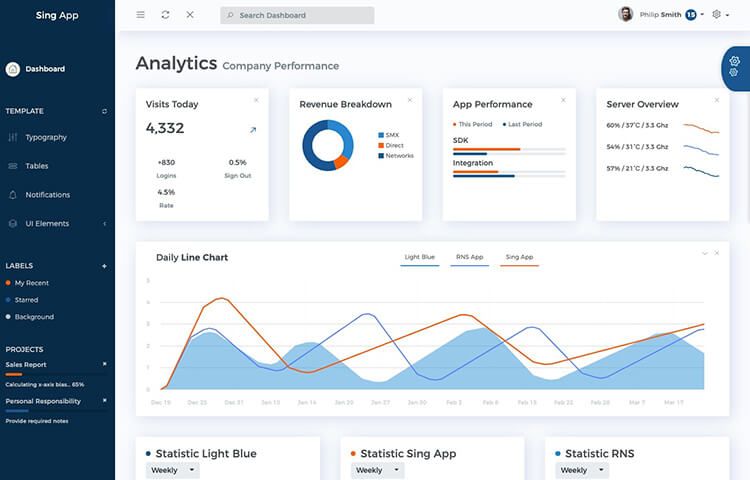Open Personal Responsibility project
750x480 pixels.
[x=43, y=401]
